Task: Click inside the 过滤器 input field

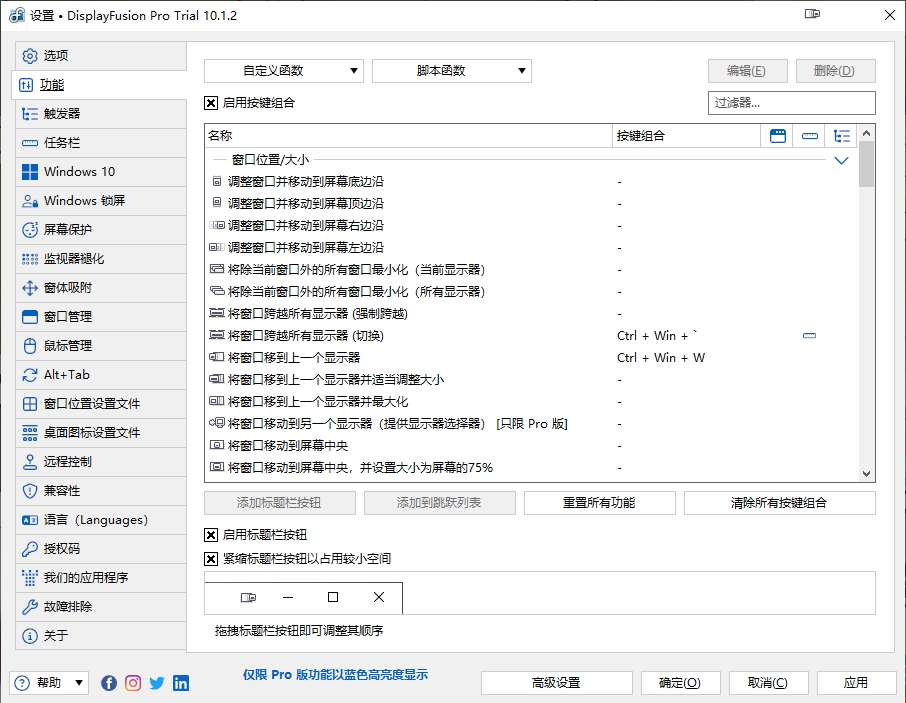Action: coord(791,103)
